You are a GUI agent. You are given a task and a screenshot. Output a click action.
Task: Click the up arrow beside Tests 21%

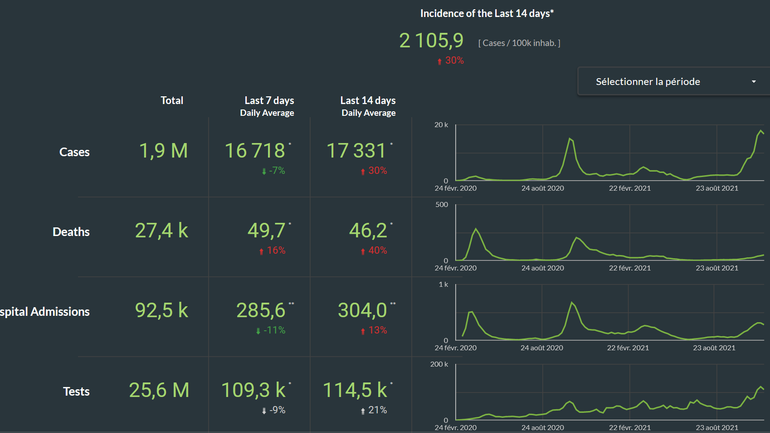click(x=362, y=409)
